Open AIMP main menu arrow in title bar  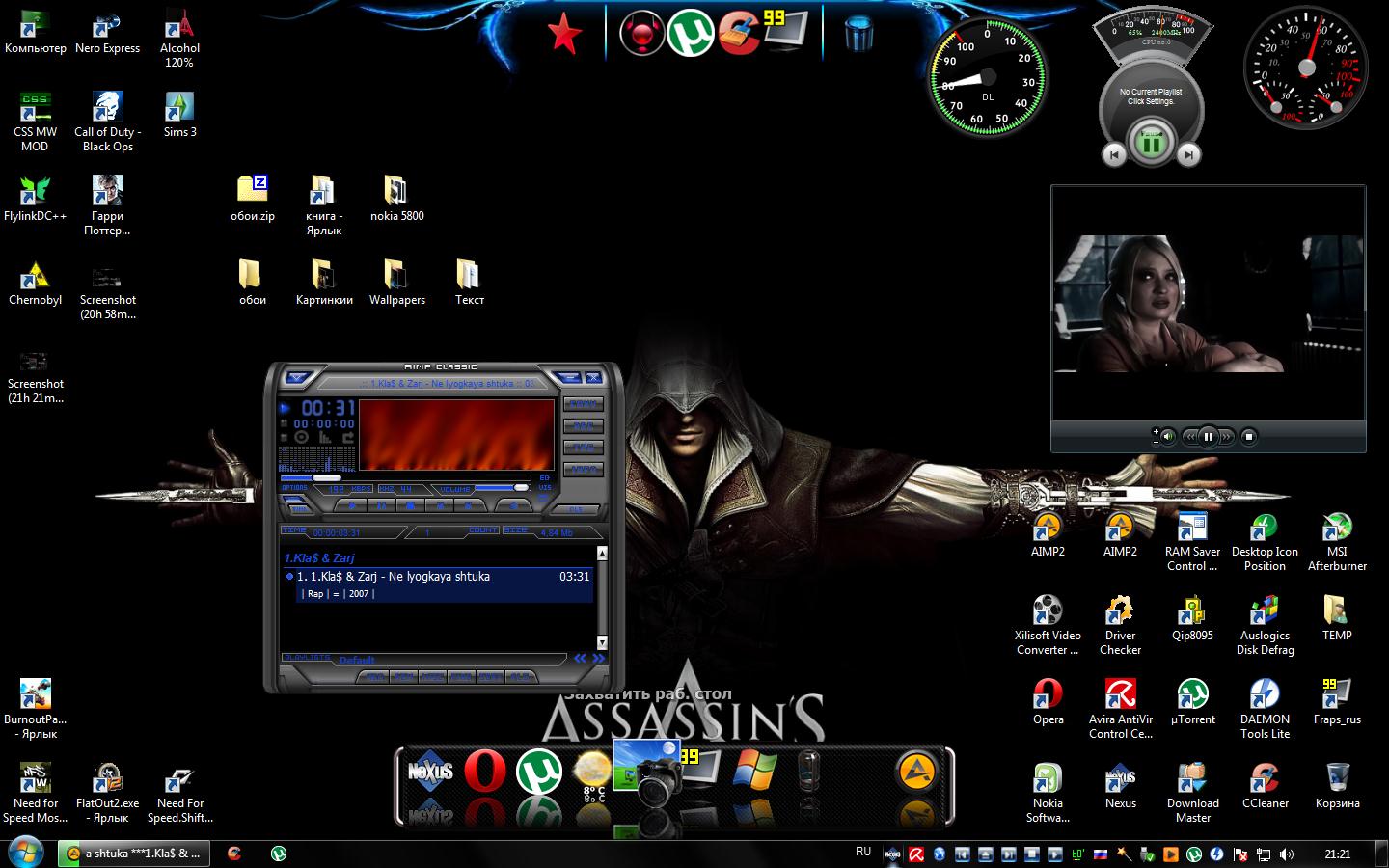pyautogui.click(x=297, y=377)
